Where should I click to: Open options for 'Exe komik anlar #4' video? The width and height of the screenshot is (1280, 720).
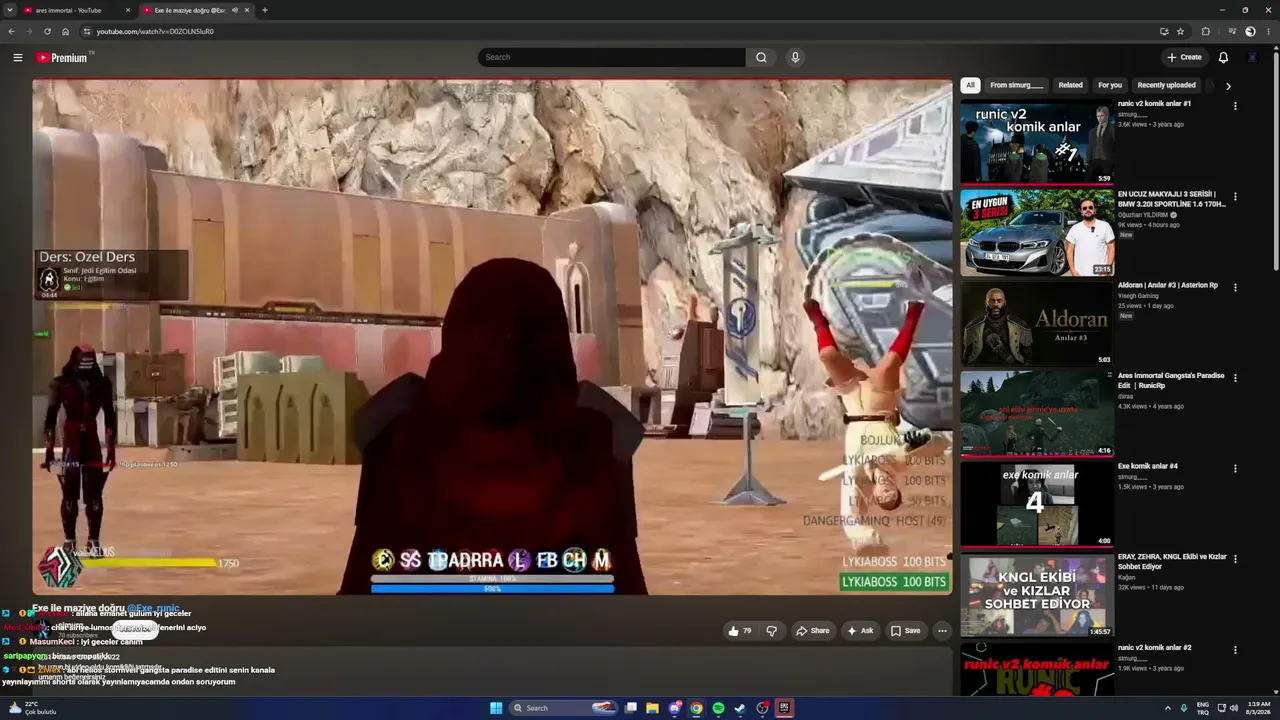click(x=1235, y=469)
